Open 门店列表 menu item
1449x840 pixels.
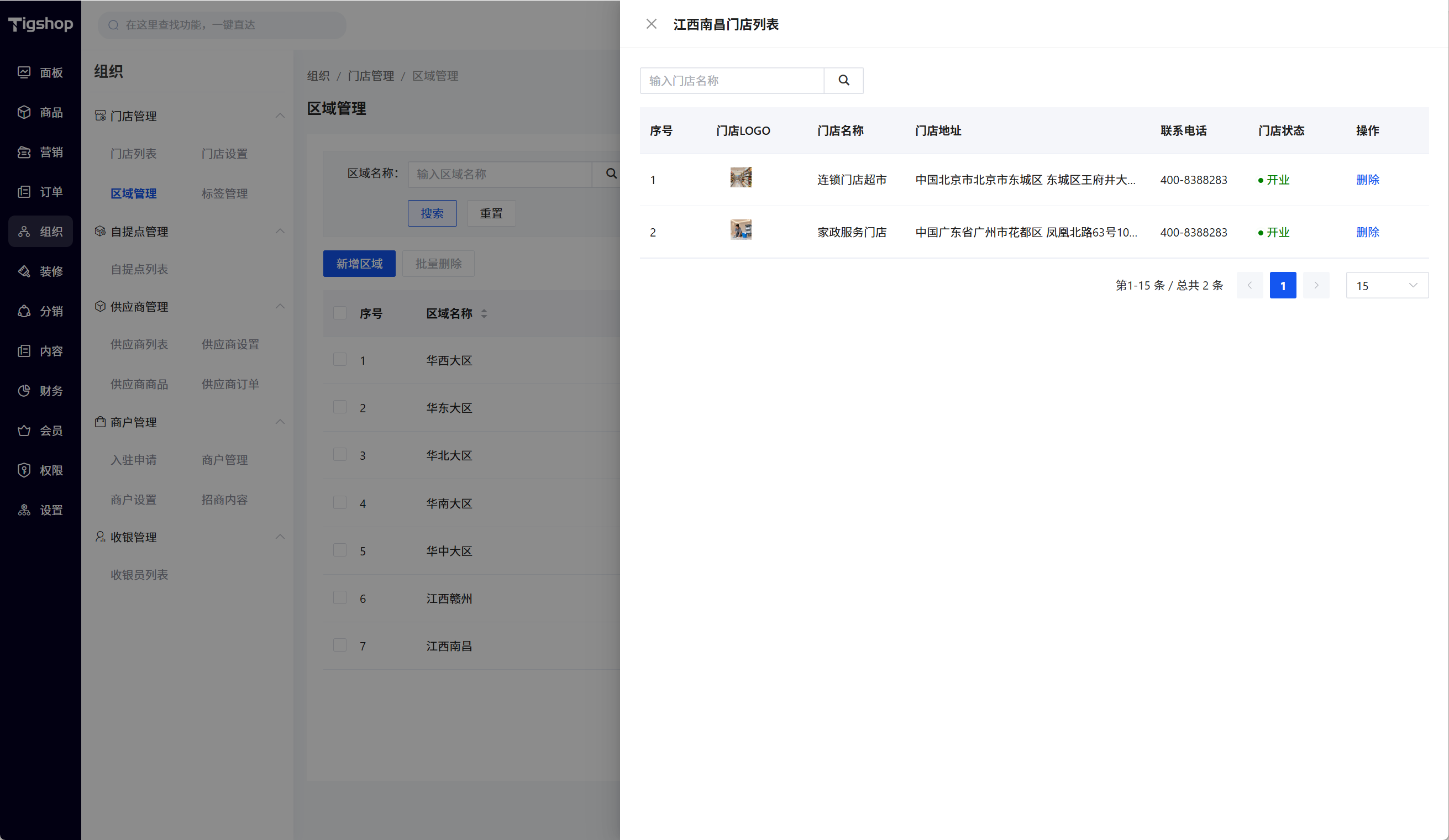[x=133, y=154]
